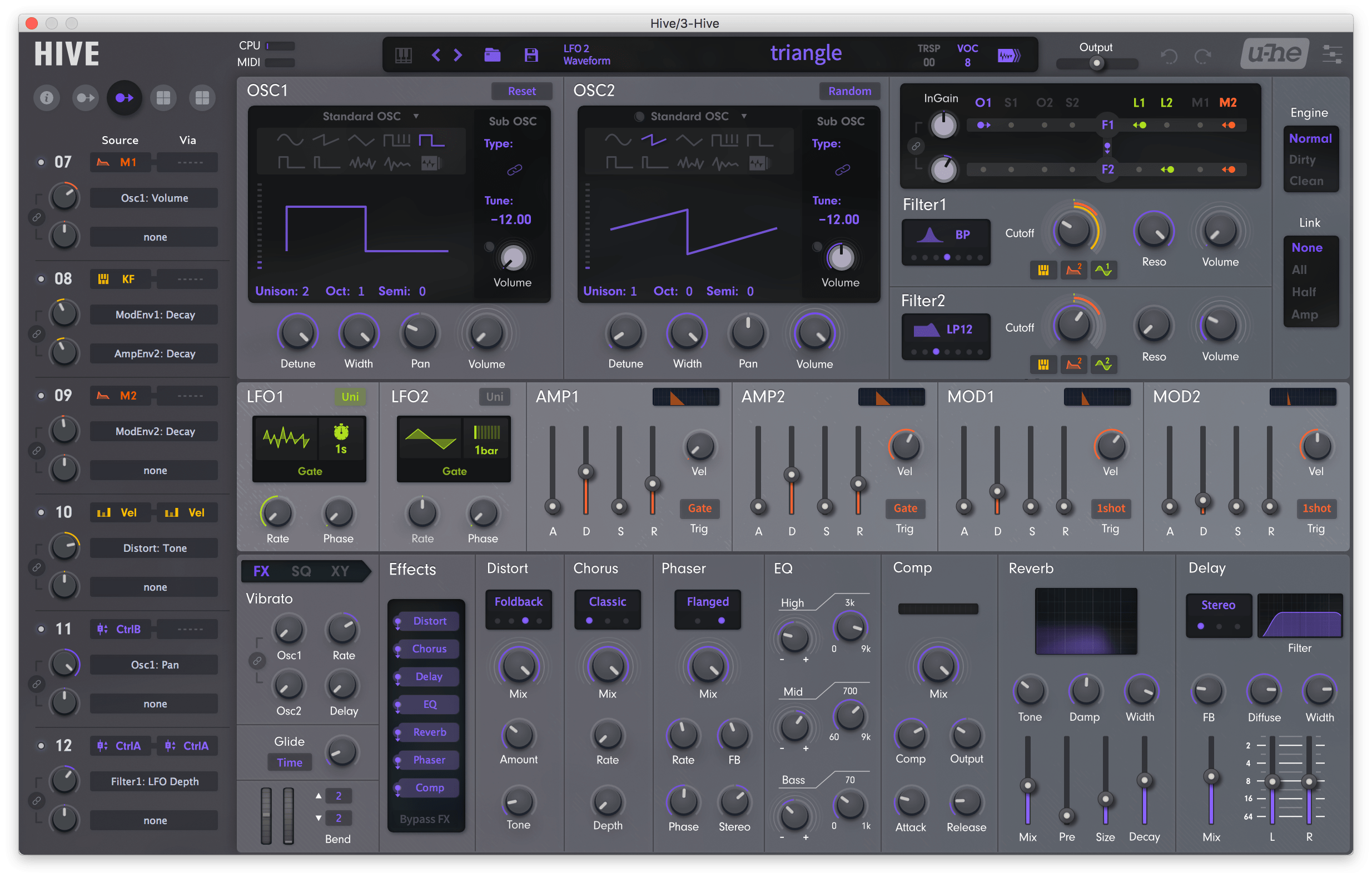Click the LFO2 triangle waveform display
Viewport: 1372px width, 878px height.
(430, 439)
